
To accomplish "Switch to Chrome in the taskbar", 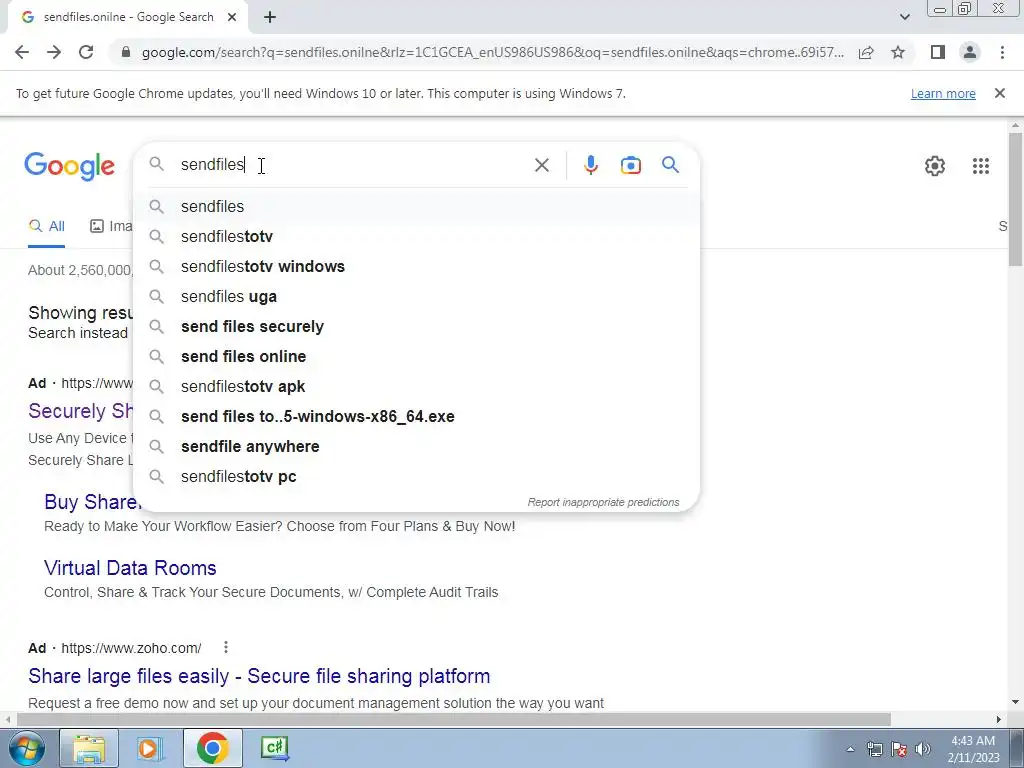I will [212, 748].
